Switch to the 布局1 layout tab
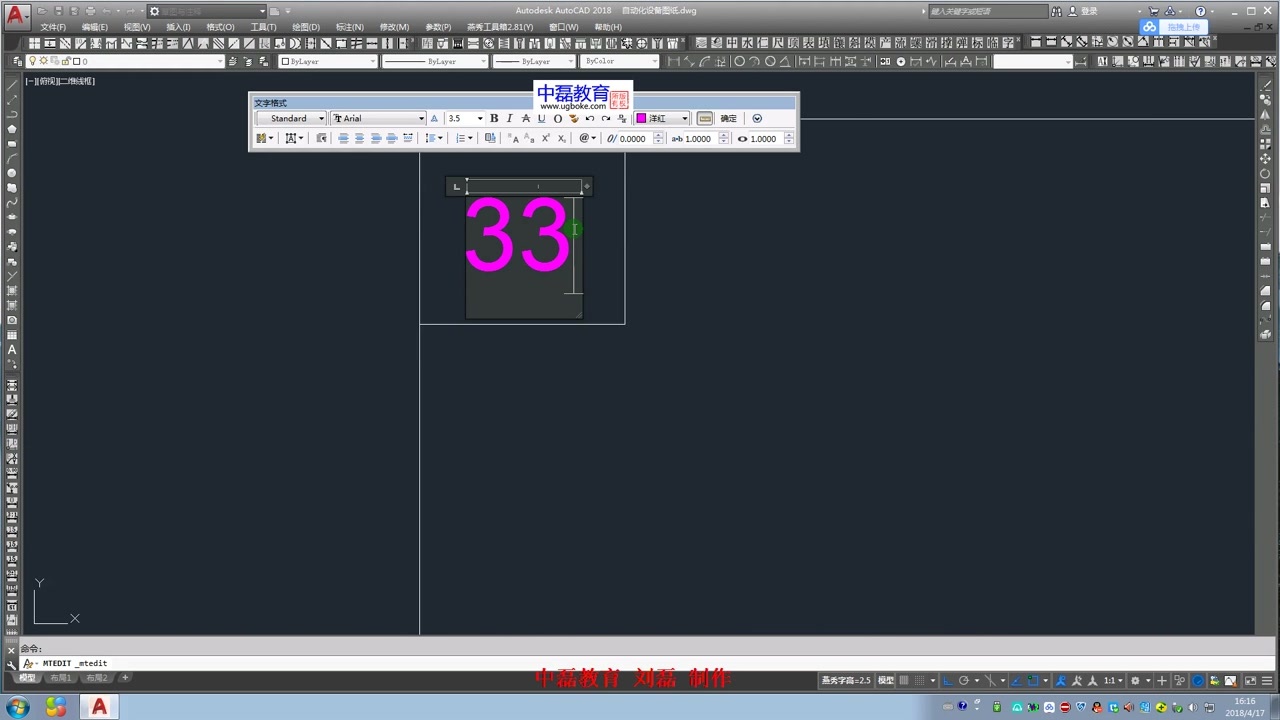The image size is (1280, 720). tap(61, 678)
